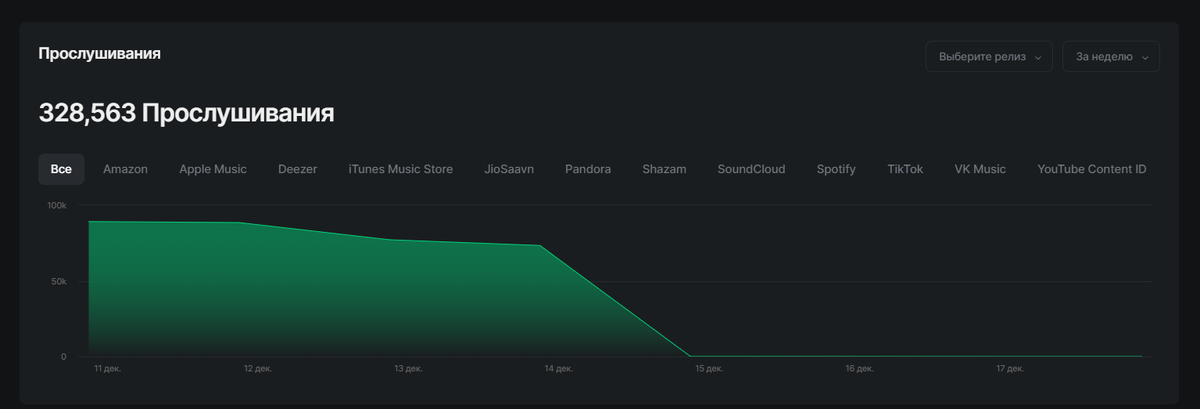1200x409 pixels.
Task: Switch to the Deezer tab
Action: 297,169
